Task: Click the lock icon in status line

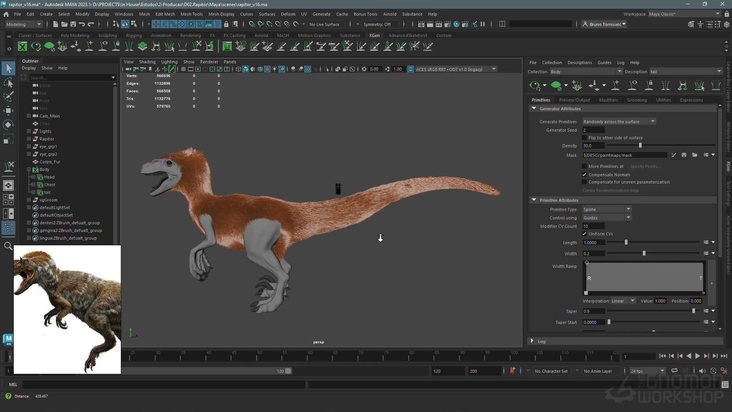Action: 226,24
